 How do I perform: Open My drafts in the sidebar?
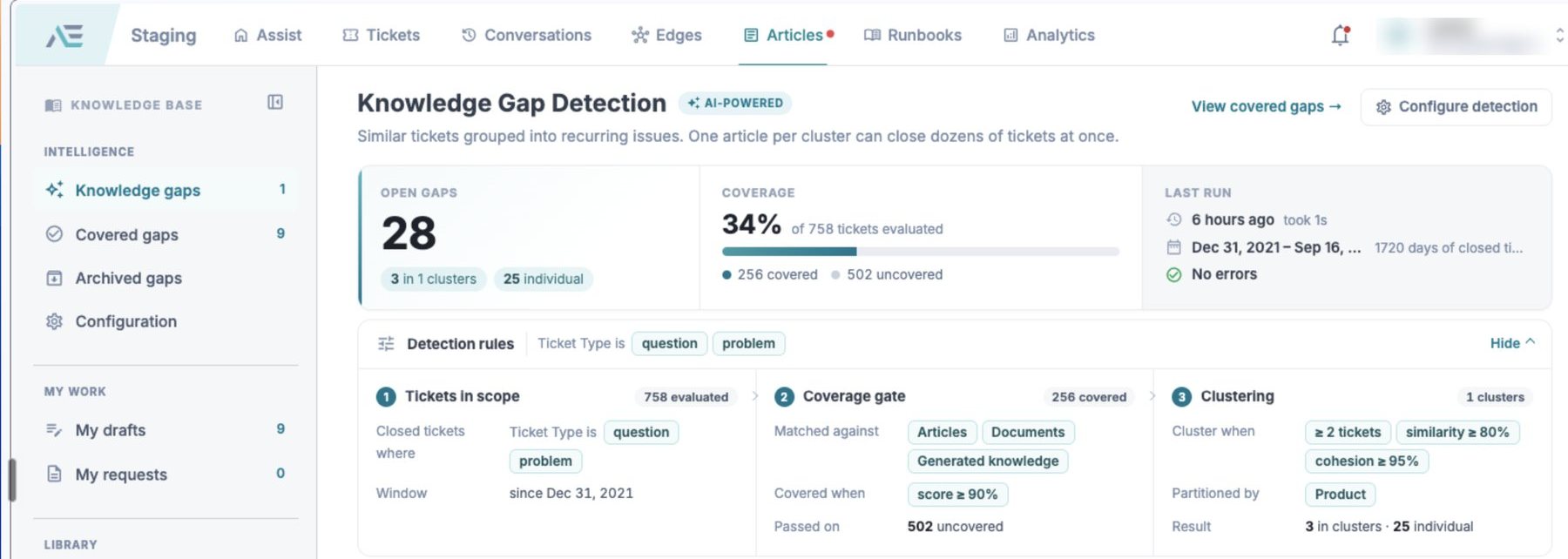point(166,430)
